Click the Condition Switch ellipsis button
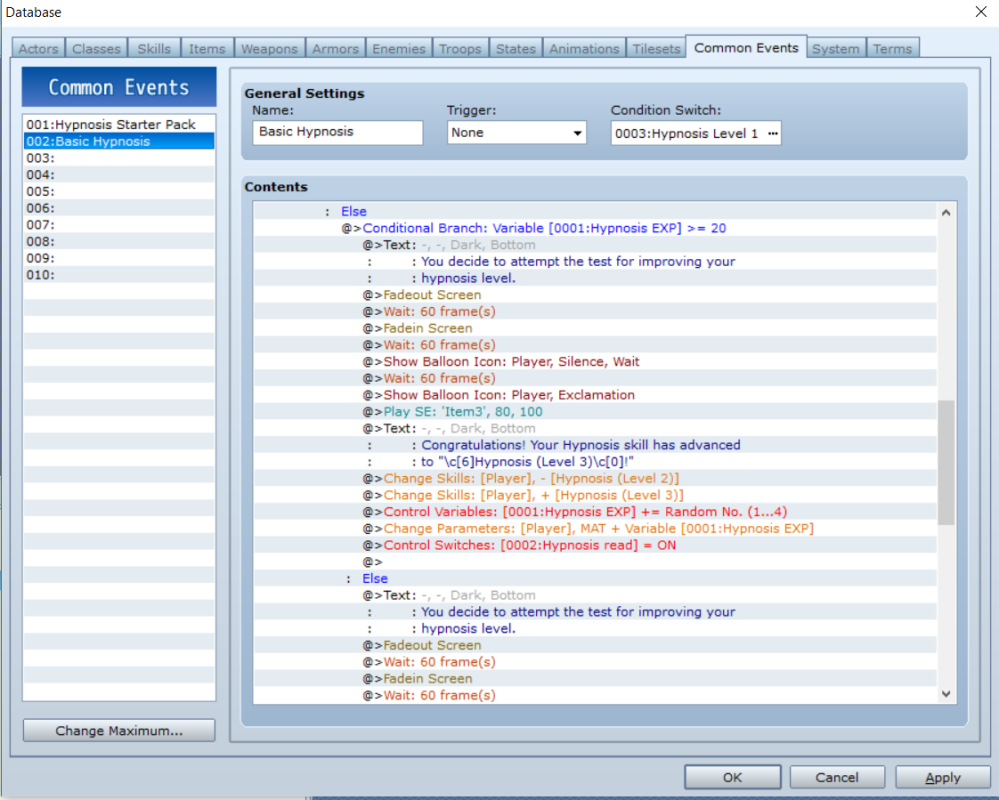The height and width of the screenshot is (800, 999). [773, 133]
